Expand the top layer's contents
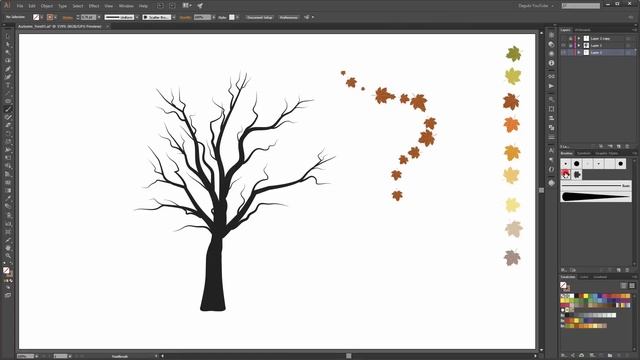The width and height of the screenshot is (640, 360). click(x=579, y=38)
